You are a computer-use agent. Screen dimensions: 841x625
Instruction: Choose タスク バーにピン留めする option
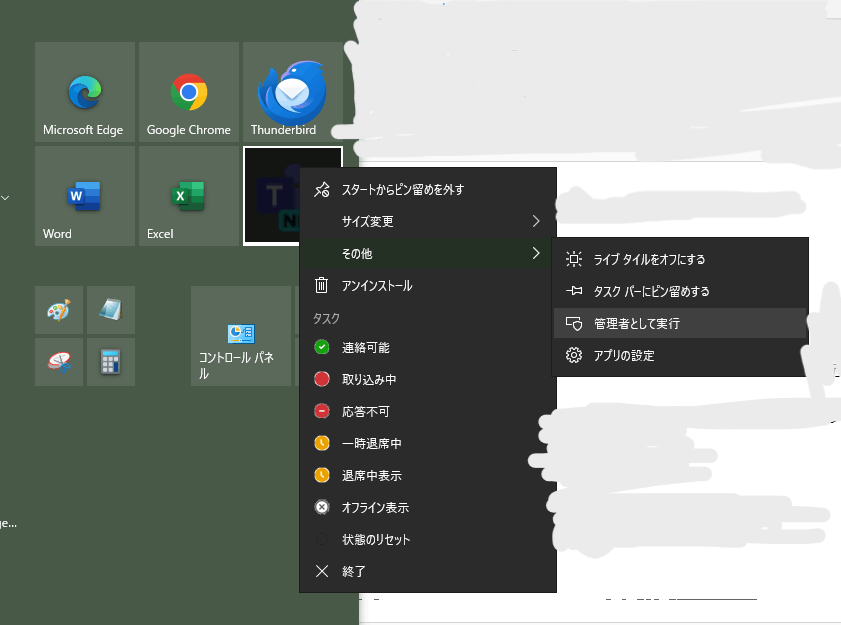(680, 291)
